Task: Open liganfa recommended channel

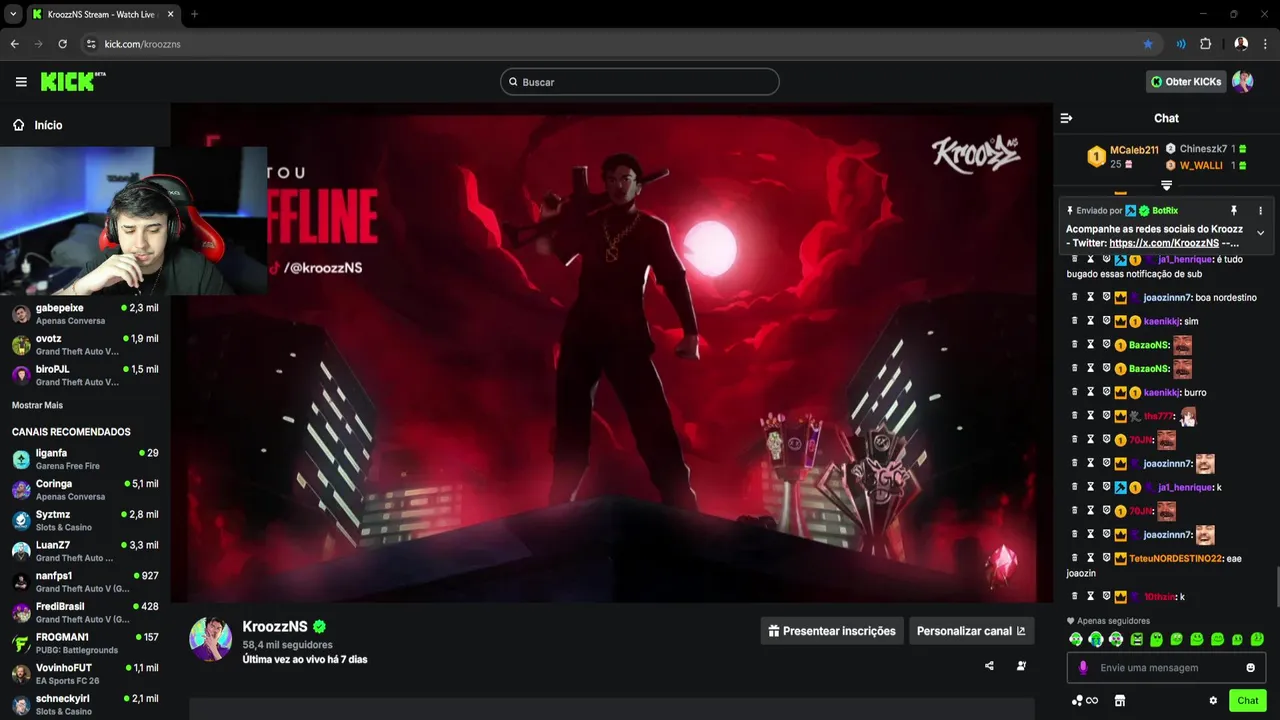Action: [85, 459]
